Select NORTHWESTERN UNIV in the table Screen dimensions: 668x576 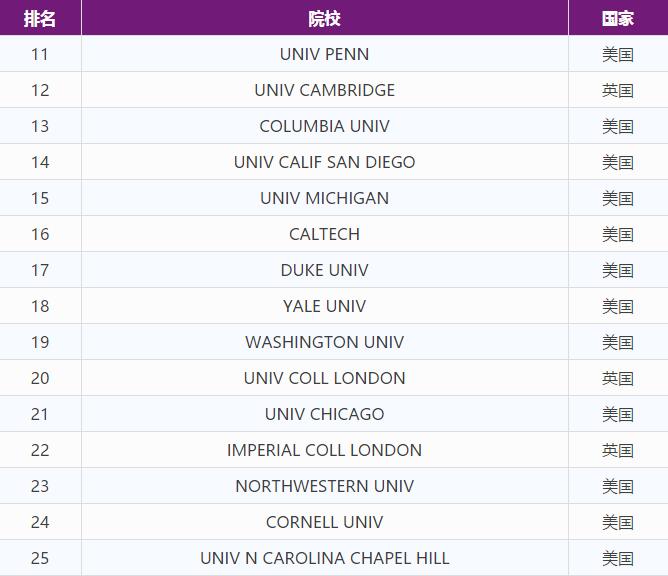324,486
